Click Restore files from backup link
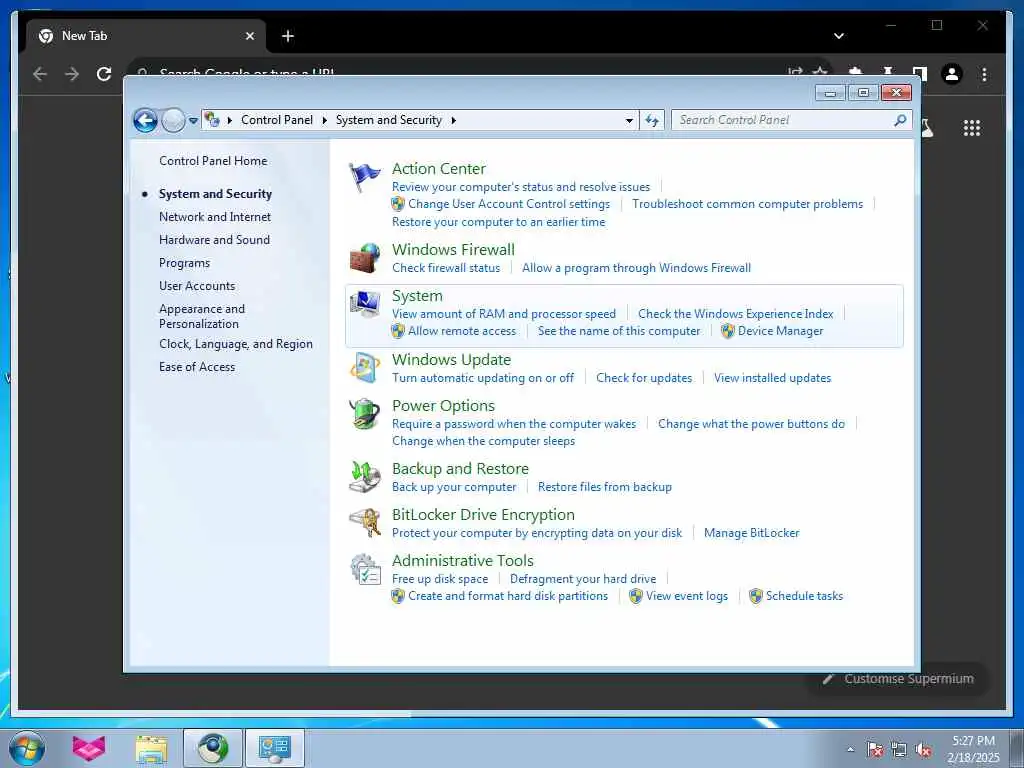The height and width of the screenshot is (768, 1024). (x=605, y=487)
